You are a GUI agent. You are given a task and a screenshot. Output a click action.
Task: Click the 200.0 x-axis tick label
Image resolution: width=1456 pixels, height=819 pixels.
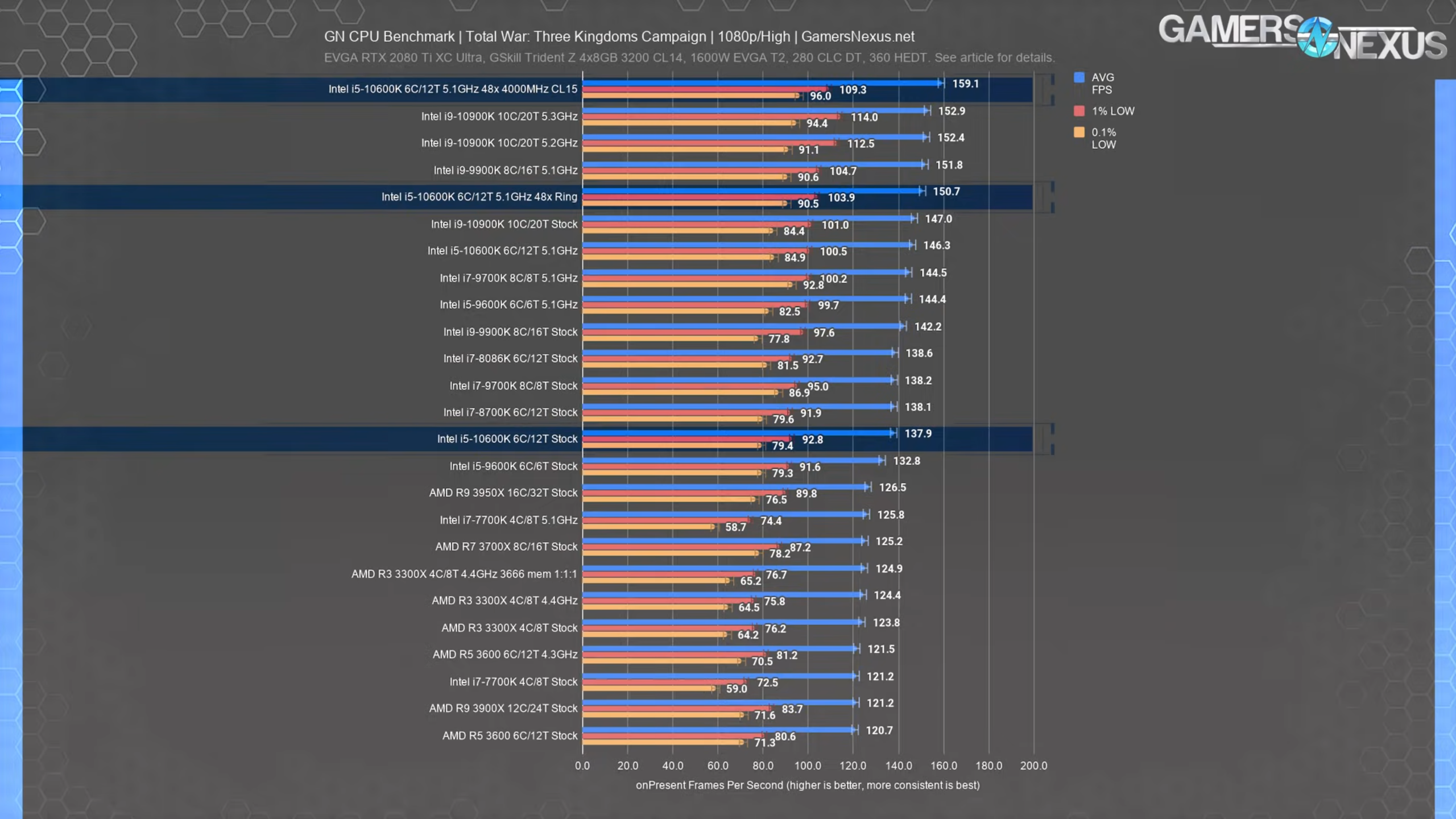pos(1033,766)
